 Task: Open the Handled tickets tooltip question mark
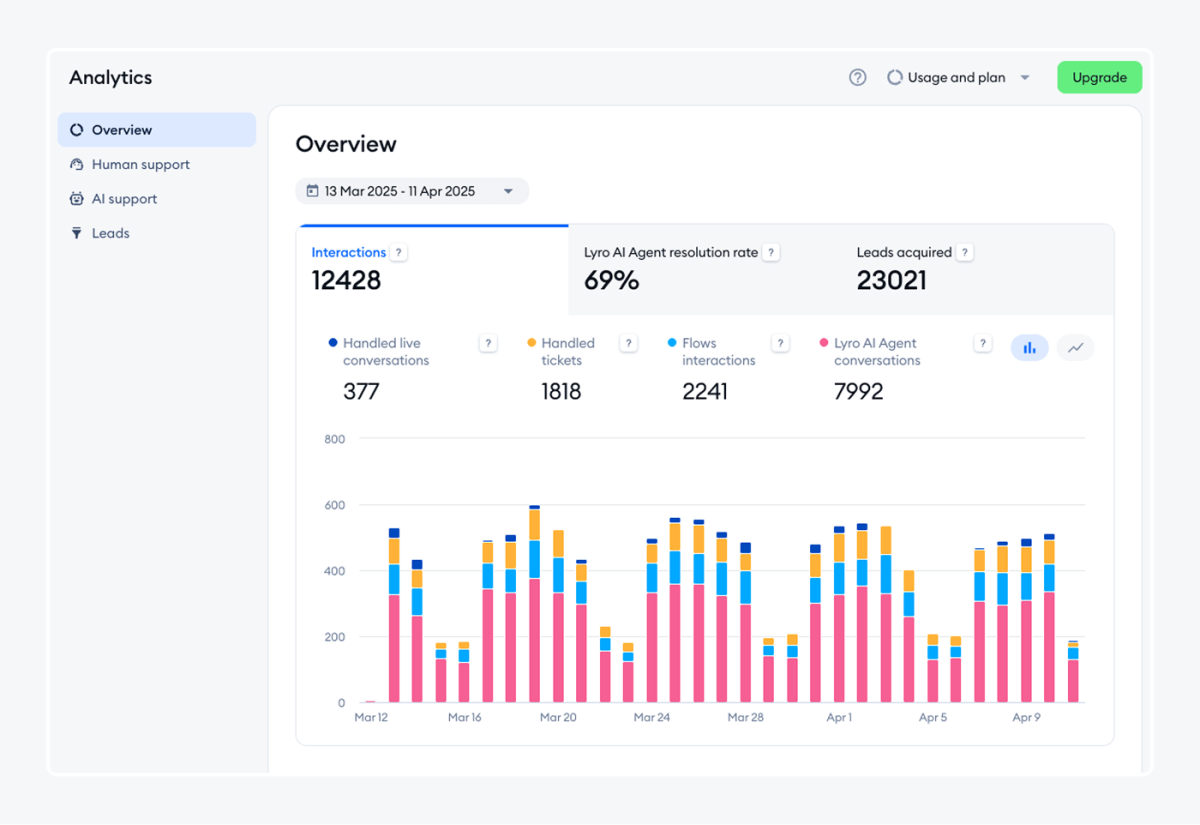point(628,342)
